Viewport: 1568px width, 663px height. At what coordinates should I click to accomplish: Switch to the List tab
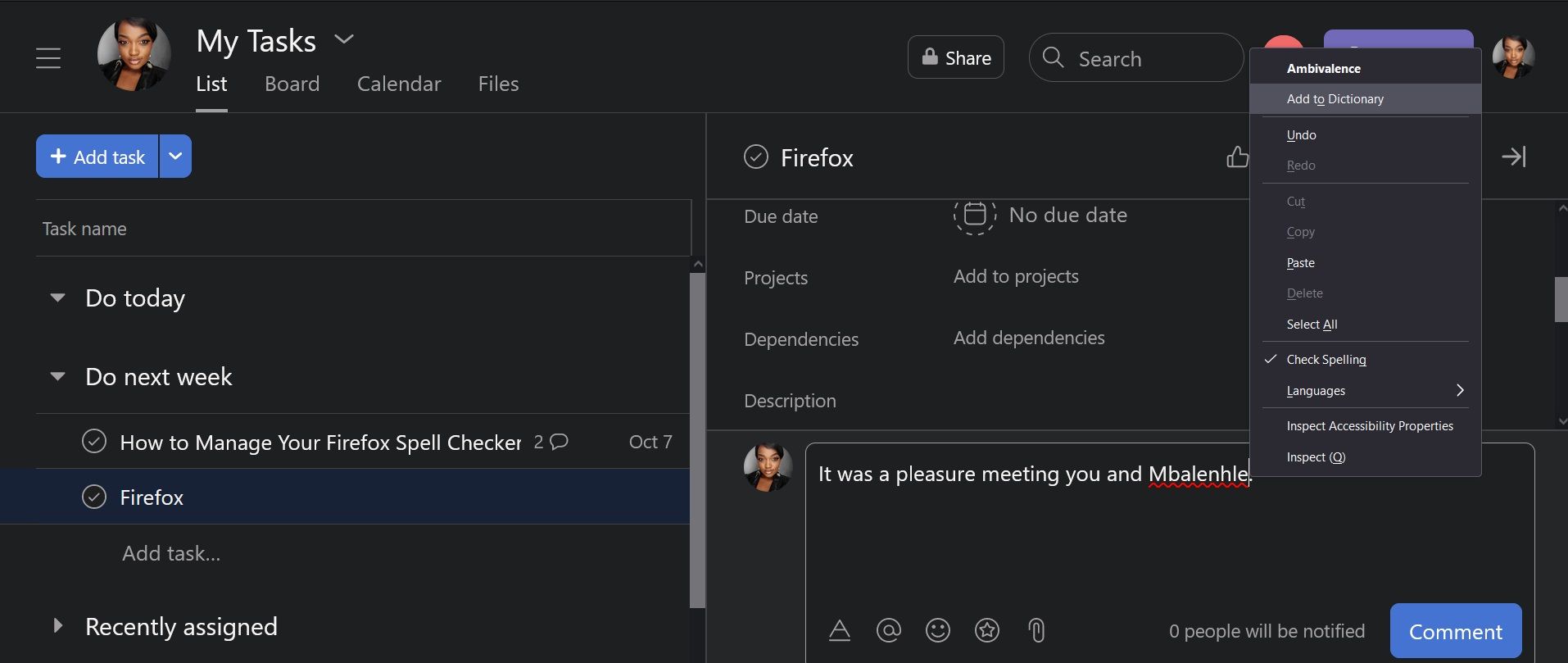(211, 84)
